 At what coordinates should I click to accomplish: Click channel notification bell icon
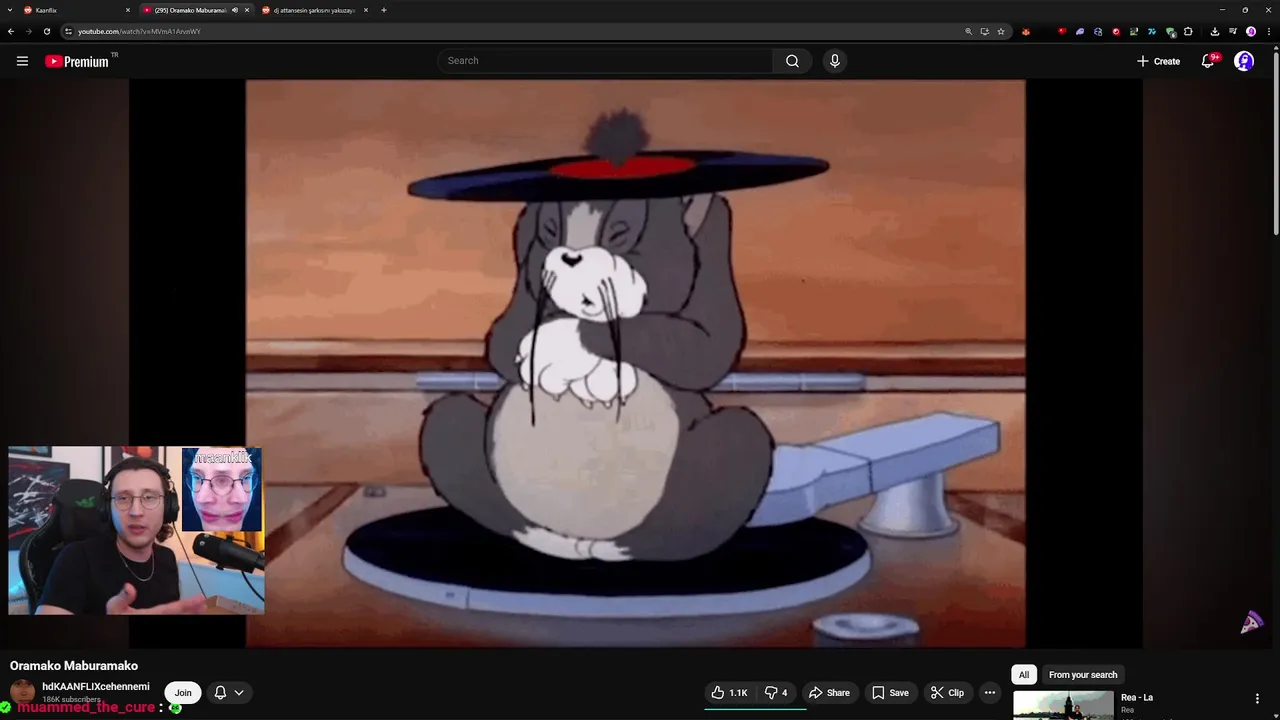pos(220,692)
